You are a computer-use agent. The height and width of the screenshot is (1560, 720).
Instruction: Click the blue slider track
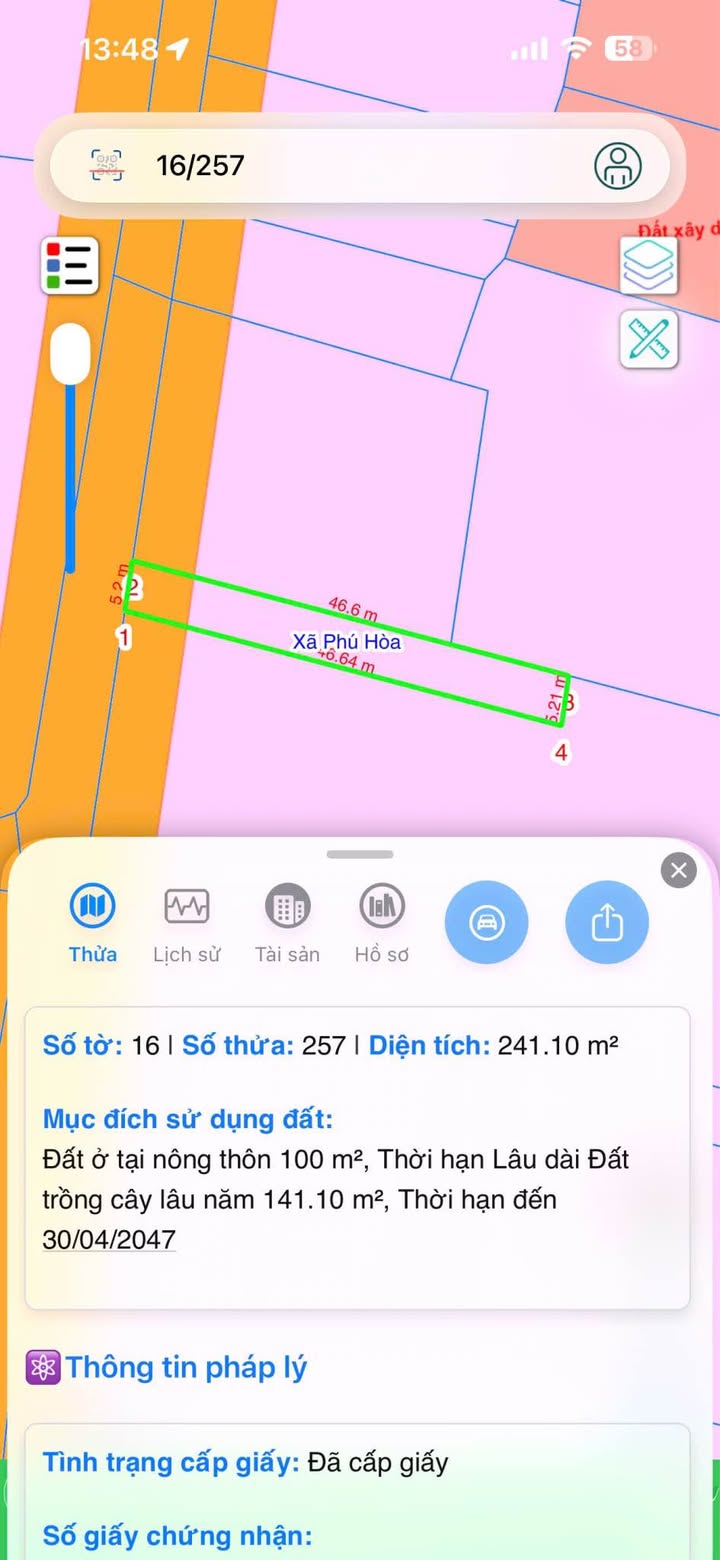coord(70,478)
